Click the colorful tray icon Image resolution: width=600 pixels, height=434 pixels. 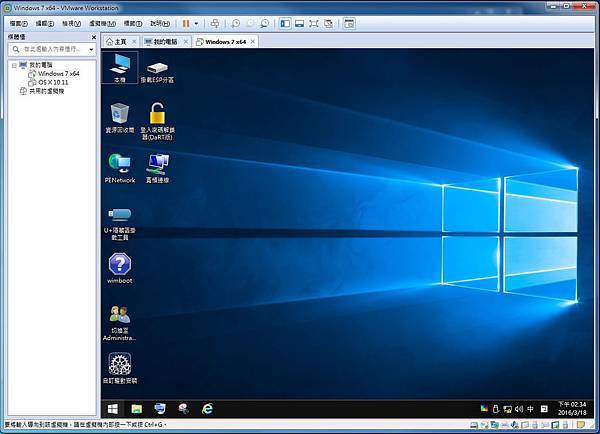point(484,409)
